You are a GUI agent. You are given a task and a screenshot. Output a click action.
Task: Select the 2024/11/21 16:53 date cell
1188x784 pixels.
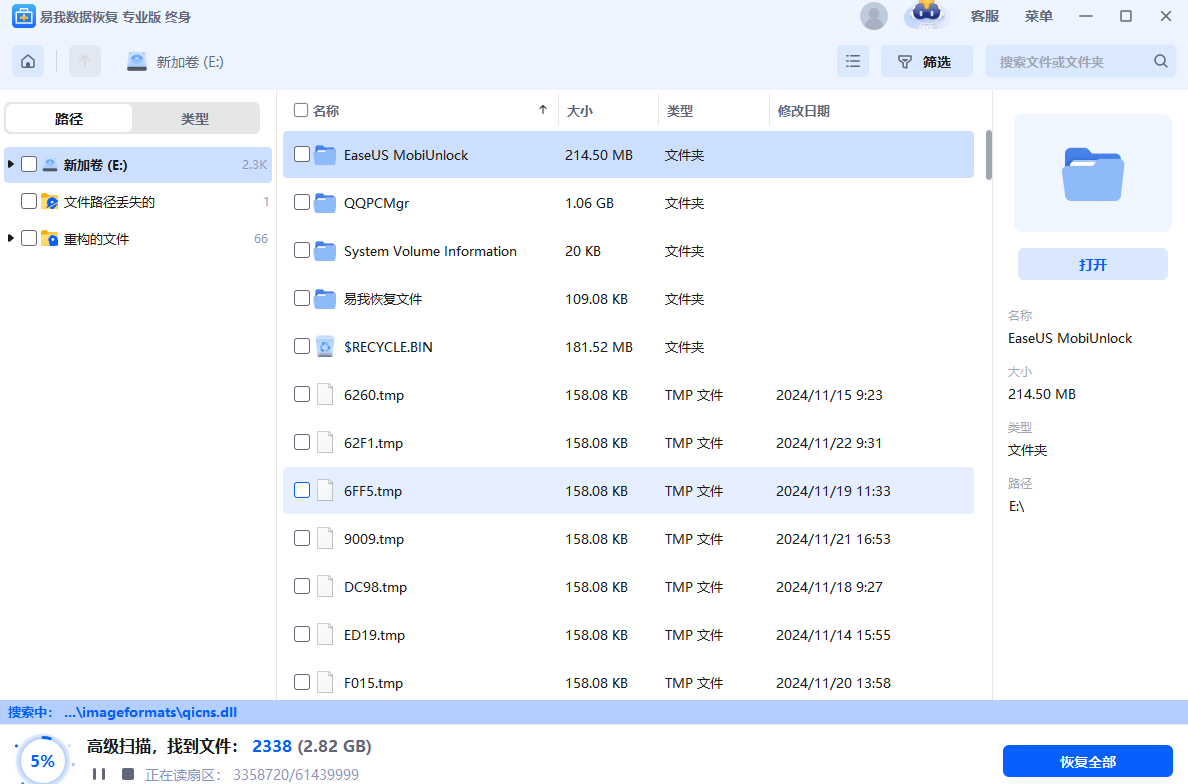point(833,539)
